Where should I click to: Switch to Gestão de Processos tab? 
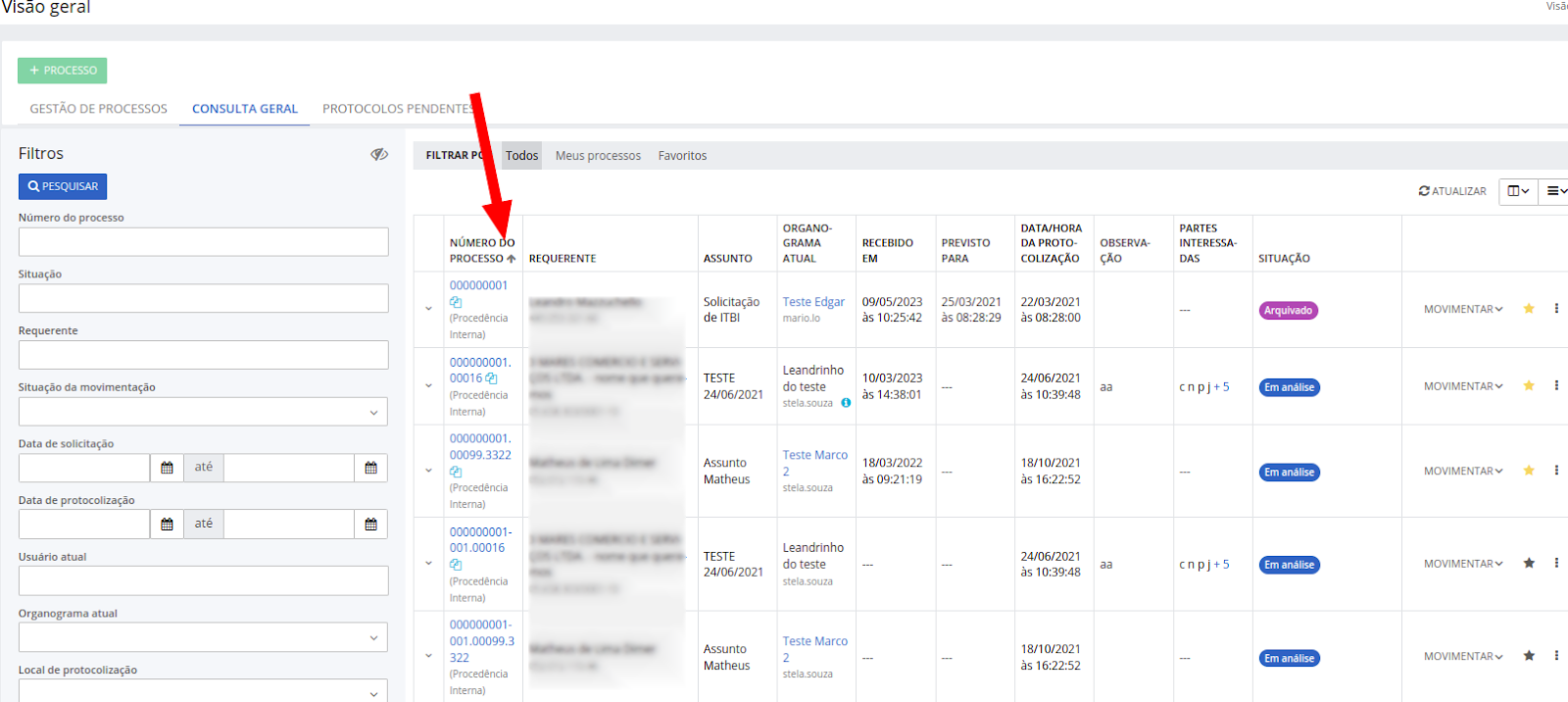98,109
